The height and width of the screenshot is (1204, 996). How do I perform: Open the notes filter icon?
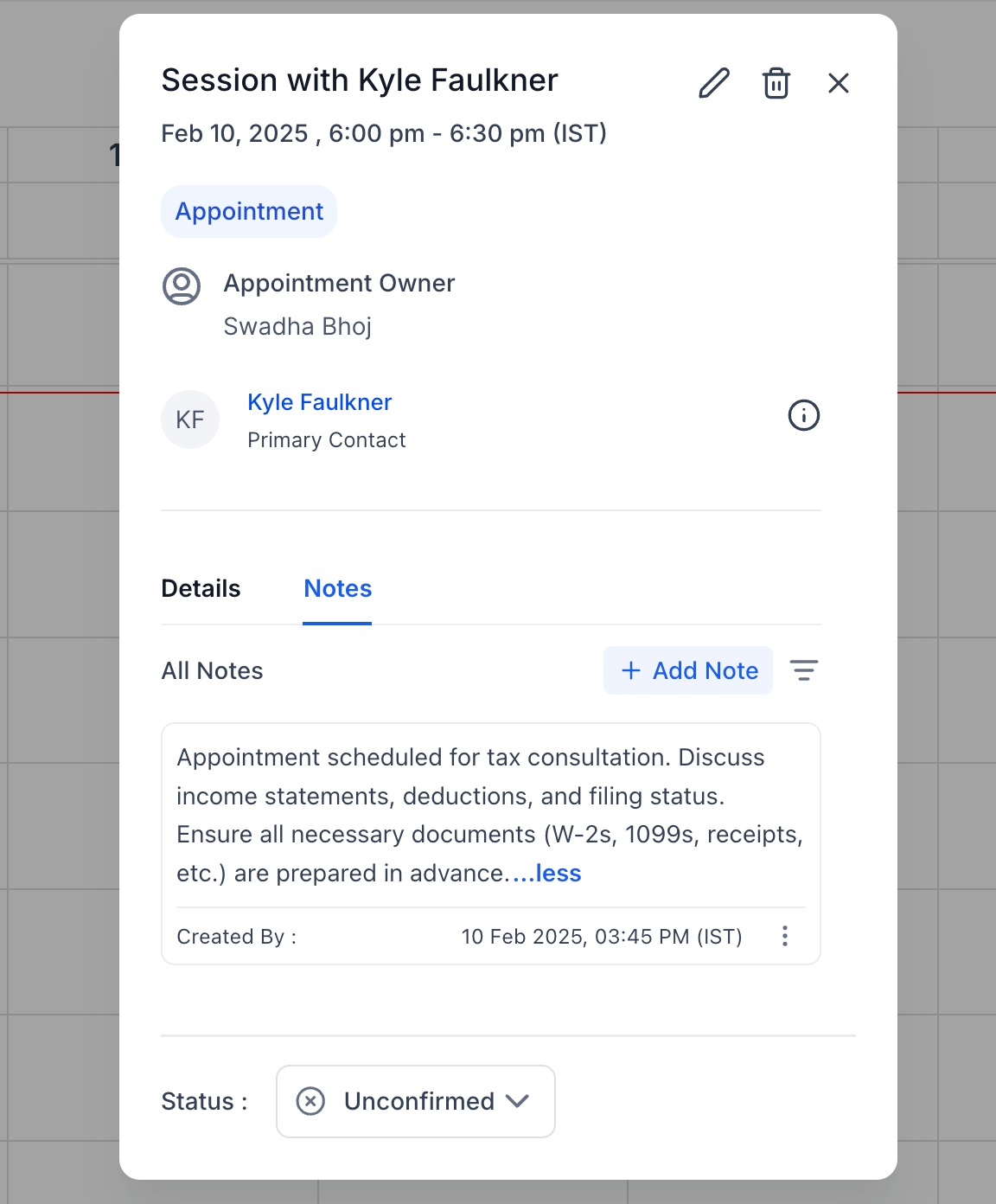[x=803, y=670]
